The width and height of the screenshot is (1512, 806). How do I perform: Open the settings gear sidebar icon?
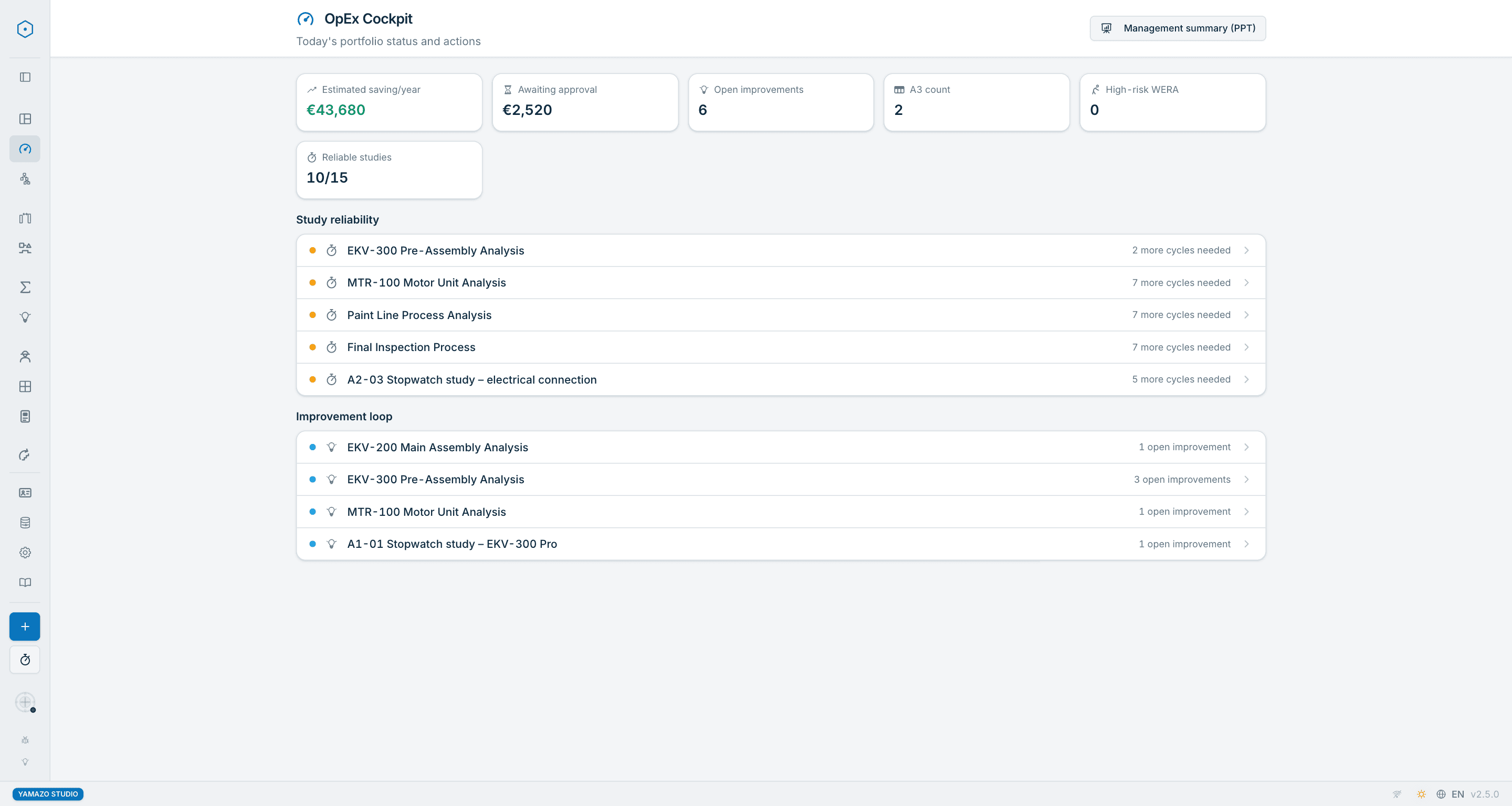pyautogui.click(x=25, y=553)
